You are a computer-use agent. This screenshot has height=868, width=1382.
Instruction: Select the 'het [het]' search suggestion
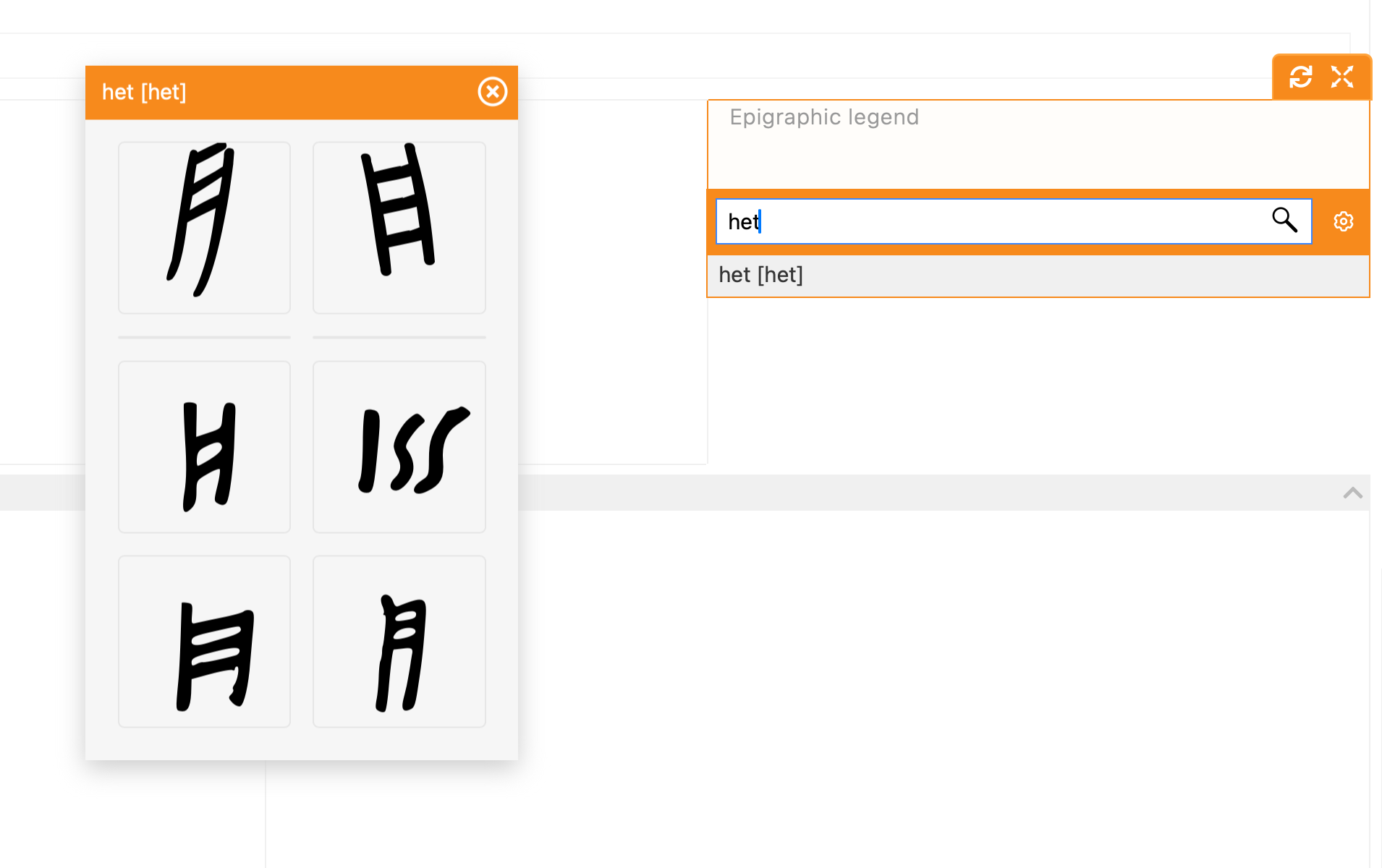coord(761,275)
